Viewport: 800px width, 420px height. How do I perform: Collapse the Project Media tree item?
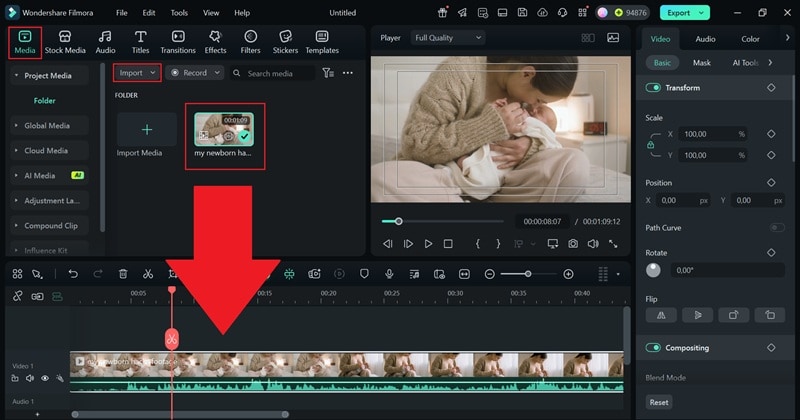pyautogui.click(x=16, y=76)
